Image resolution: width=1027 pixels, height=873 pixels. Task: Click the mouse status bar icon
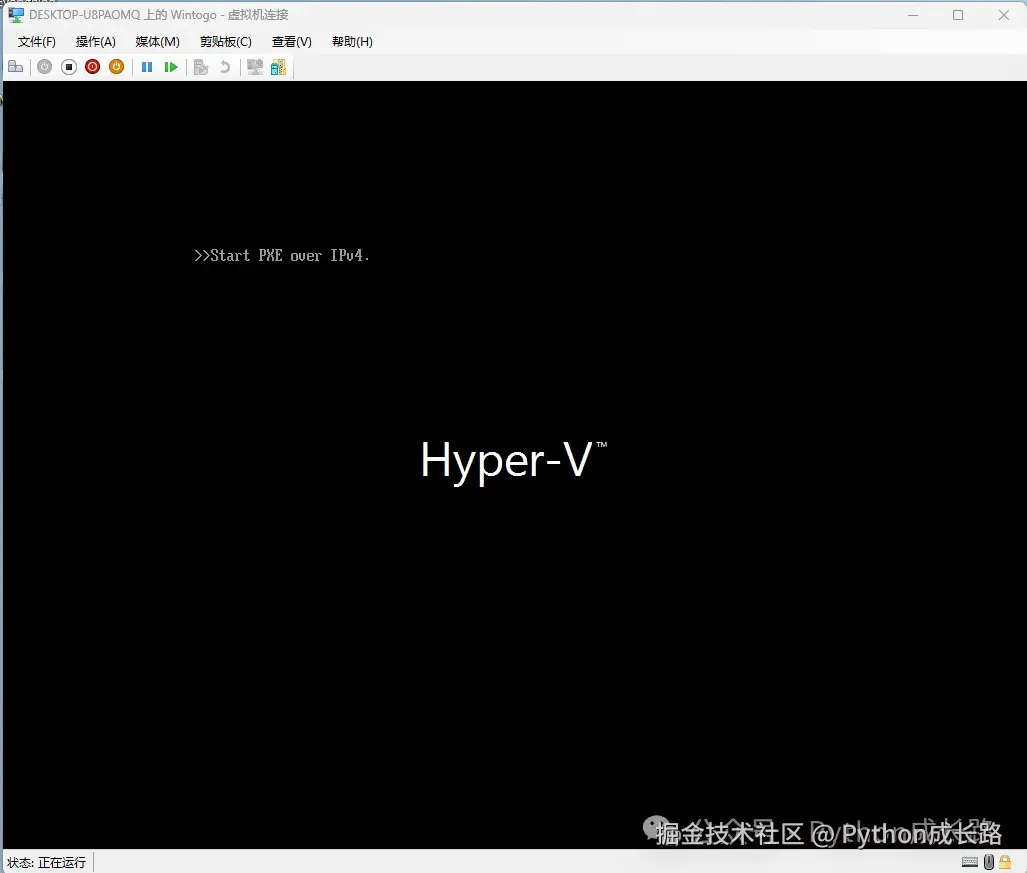click(x=989, y=862)
